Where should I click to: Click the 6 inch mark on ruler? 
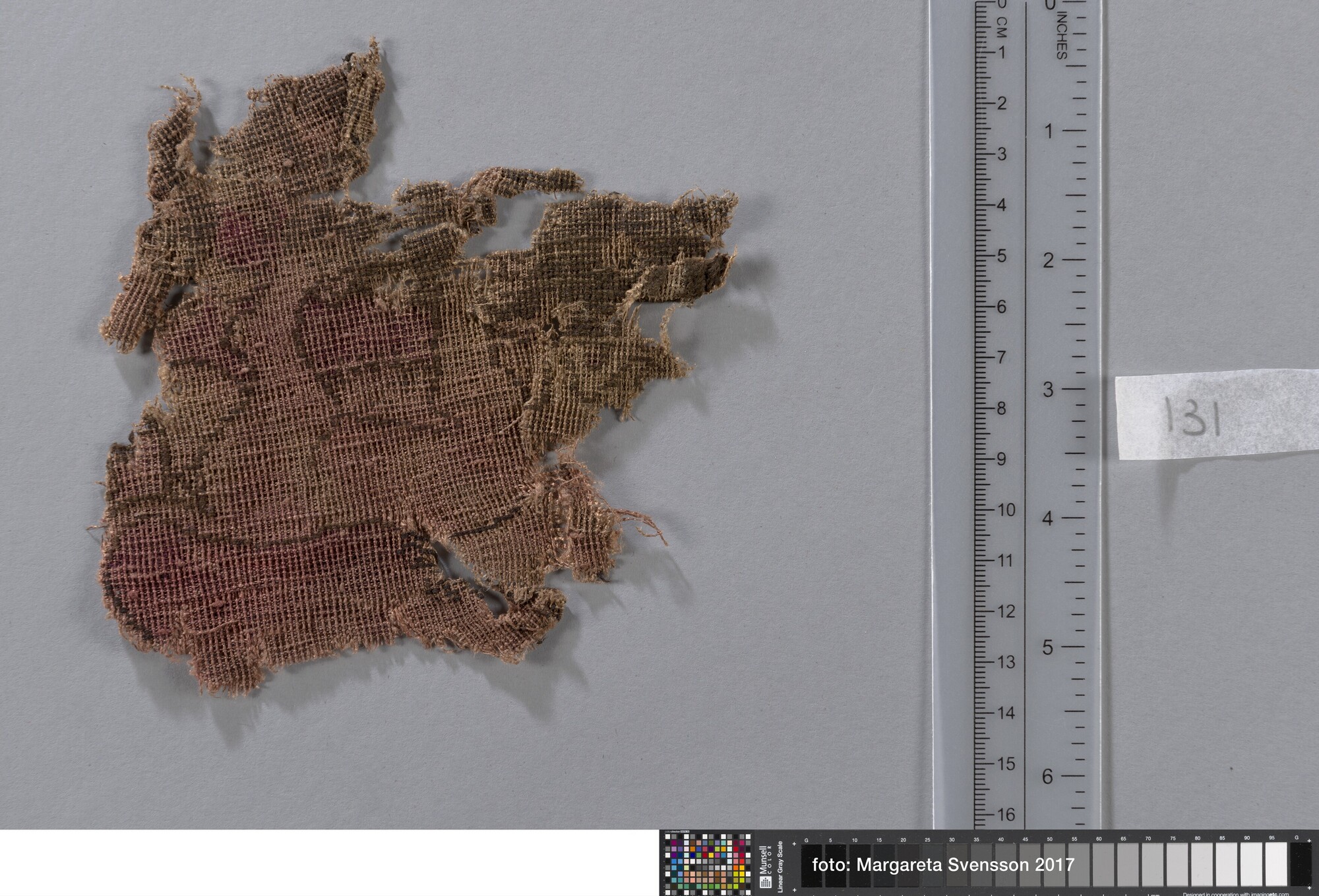pyautogui.click(x=1048, y=777)
